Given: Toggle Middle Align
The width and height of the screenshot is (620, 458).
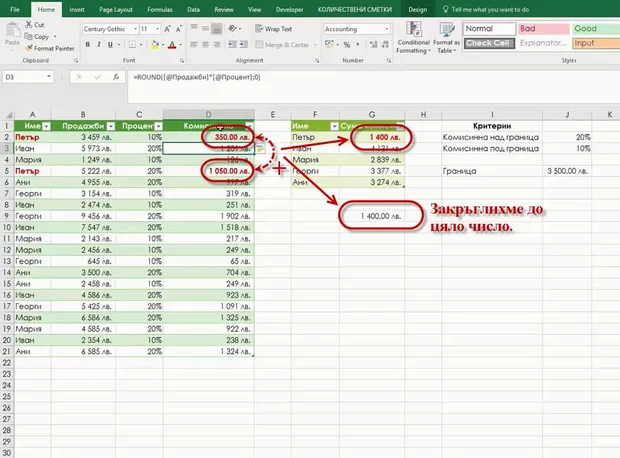Looking at the screenshot, I should (x=205, y=28).
